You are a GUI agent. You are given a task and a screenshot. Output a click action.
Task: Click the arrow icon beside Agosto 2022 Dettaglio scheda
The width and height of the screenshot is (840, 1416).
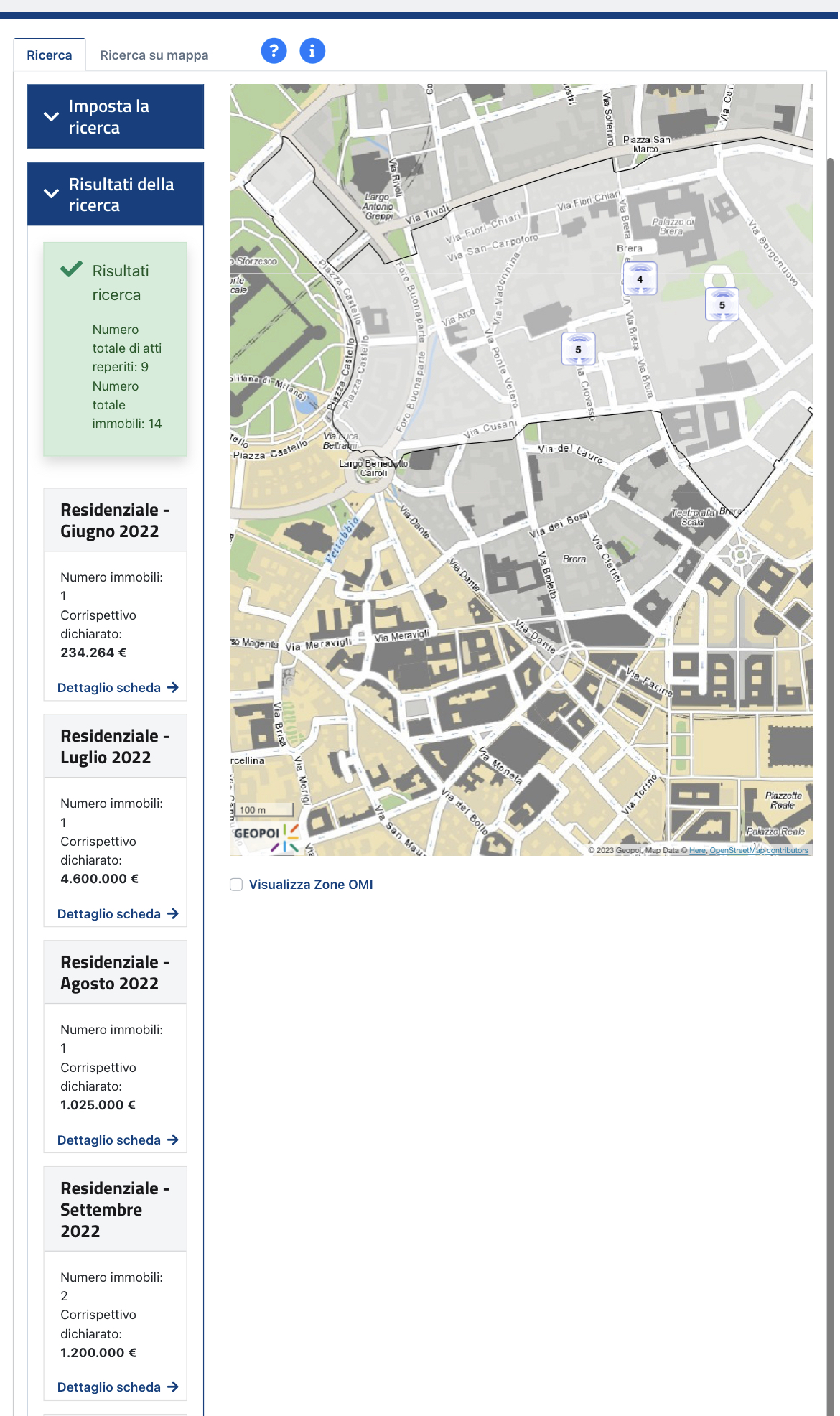[173, 1140]
